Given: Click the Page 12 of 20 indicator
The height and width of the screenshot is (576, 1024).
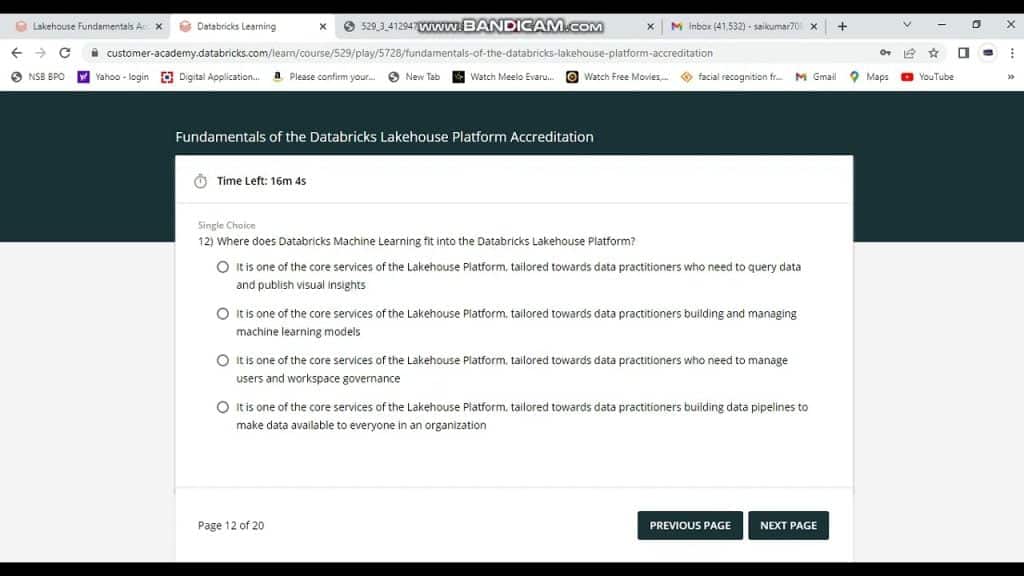Looking at the screenshot, I should [231, 525].
